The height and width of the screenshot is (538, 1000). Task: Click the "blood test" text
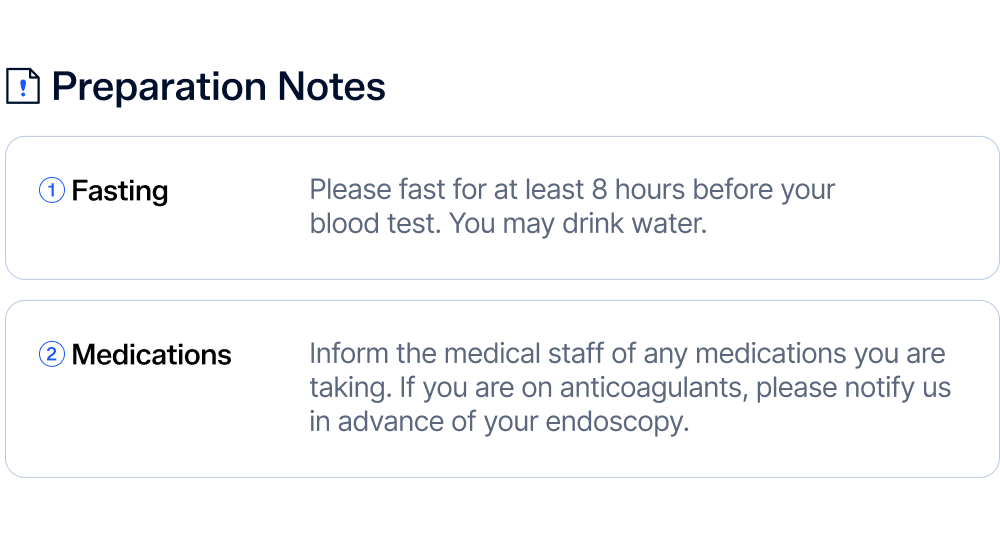(x=374, y=223)
